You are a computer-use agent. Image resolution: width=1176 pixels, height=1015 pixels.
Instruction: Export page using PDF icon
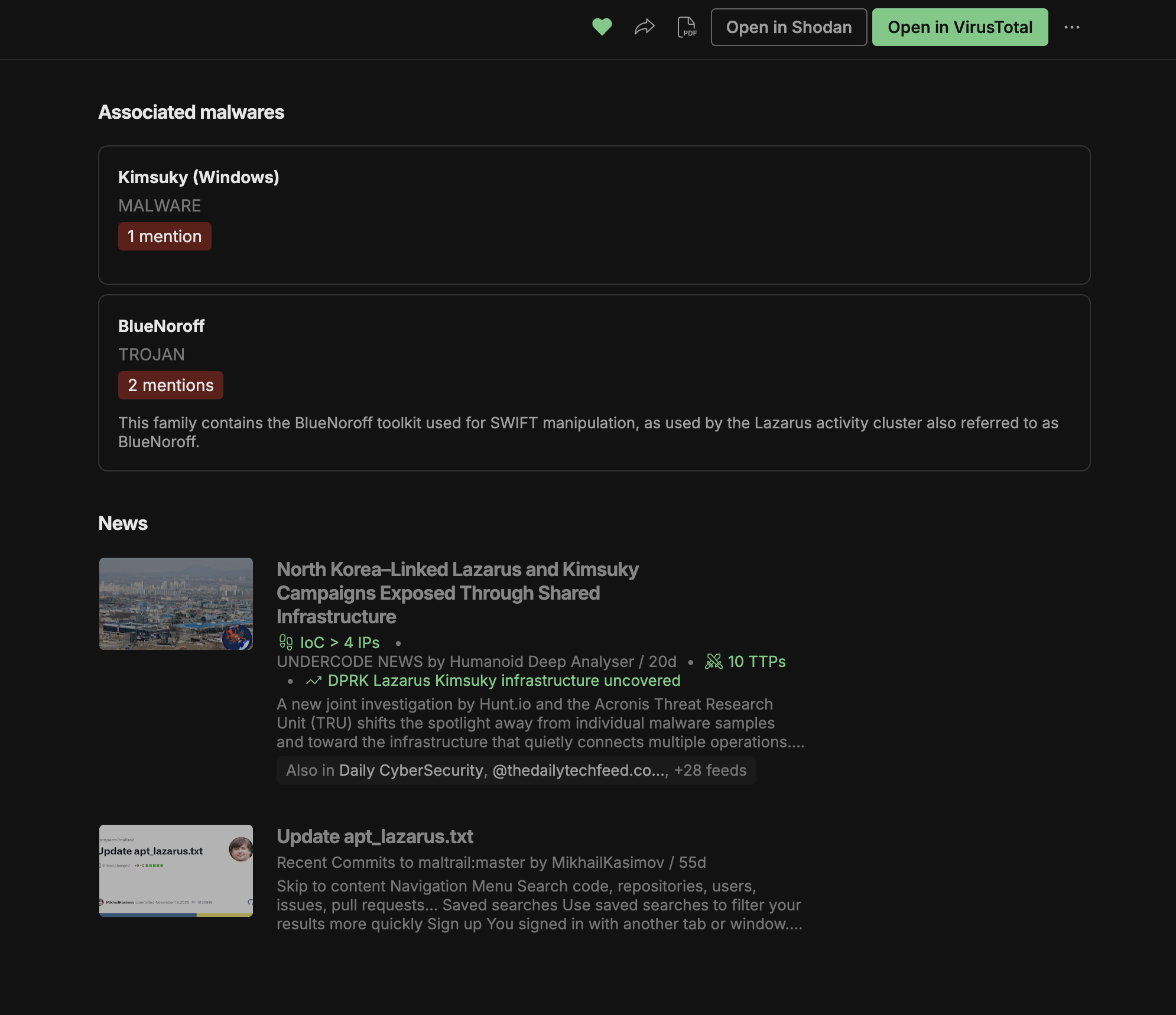point(687,27)
